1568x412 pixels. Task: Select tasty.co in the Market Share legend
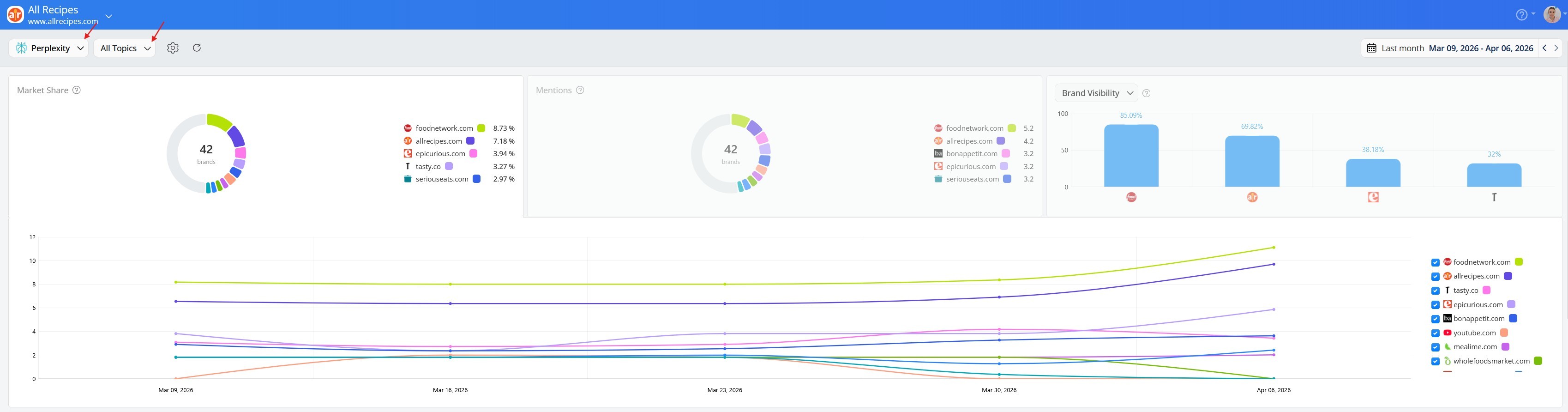[428, 166]
